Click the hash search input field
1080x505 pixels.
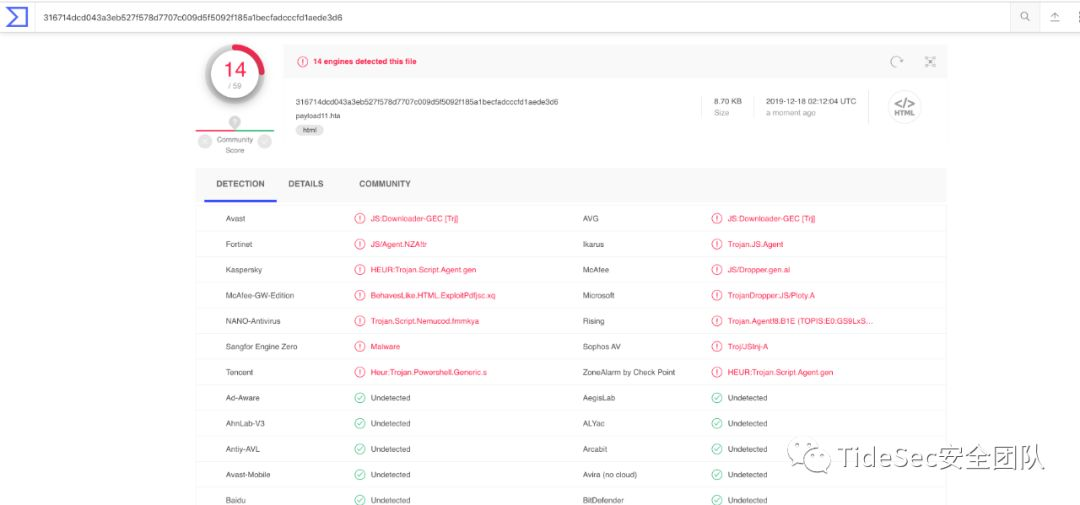500,17
